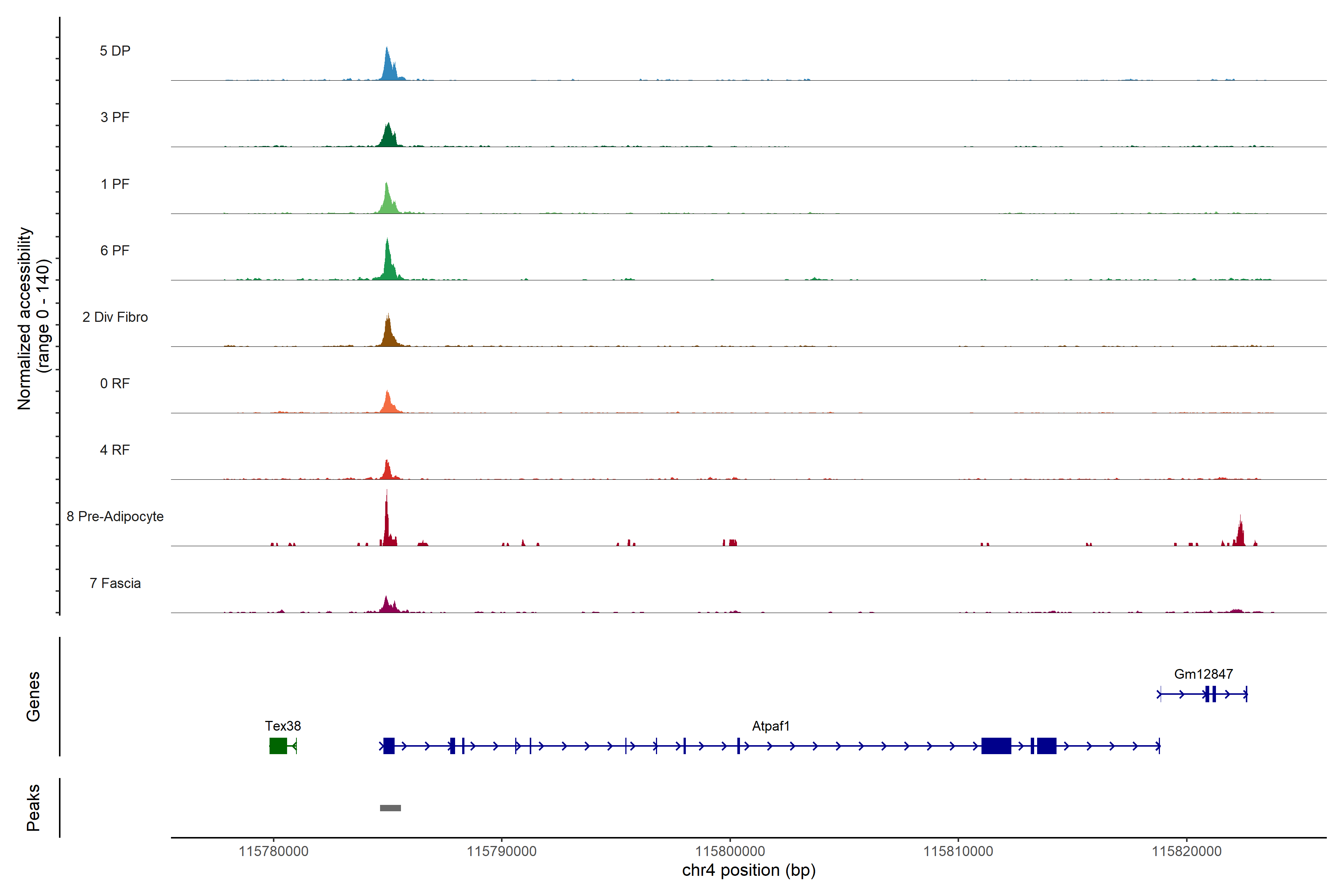Click the Atpaf1 gene label
This screenshot has width=1344, height=896.
pos(770,726)
